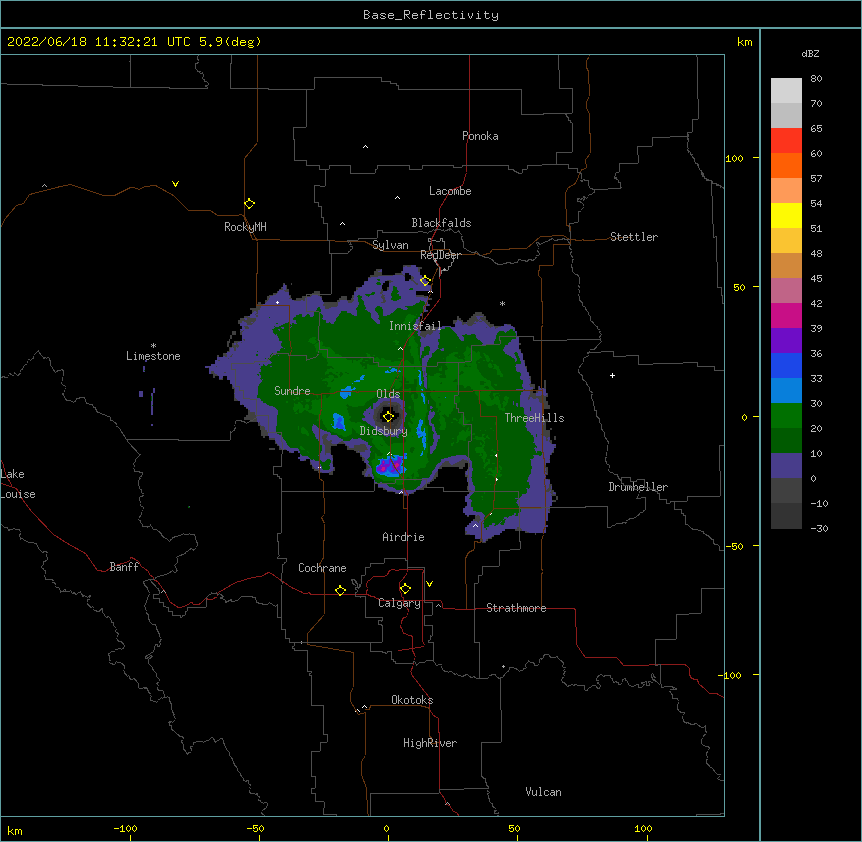
Task: Click the Sundre town label
Action: (292, 391)
